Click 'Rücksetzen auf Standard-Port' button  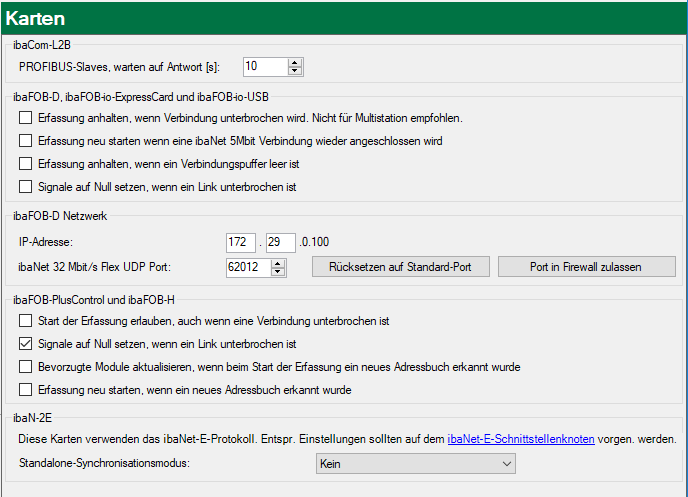pos(401,267)
